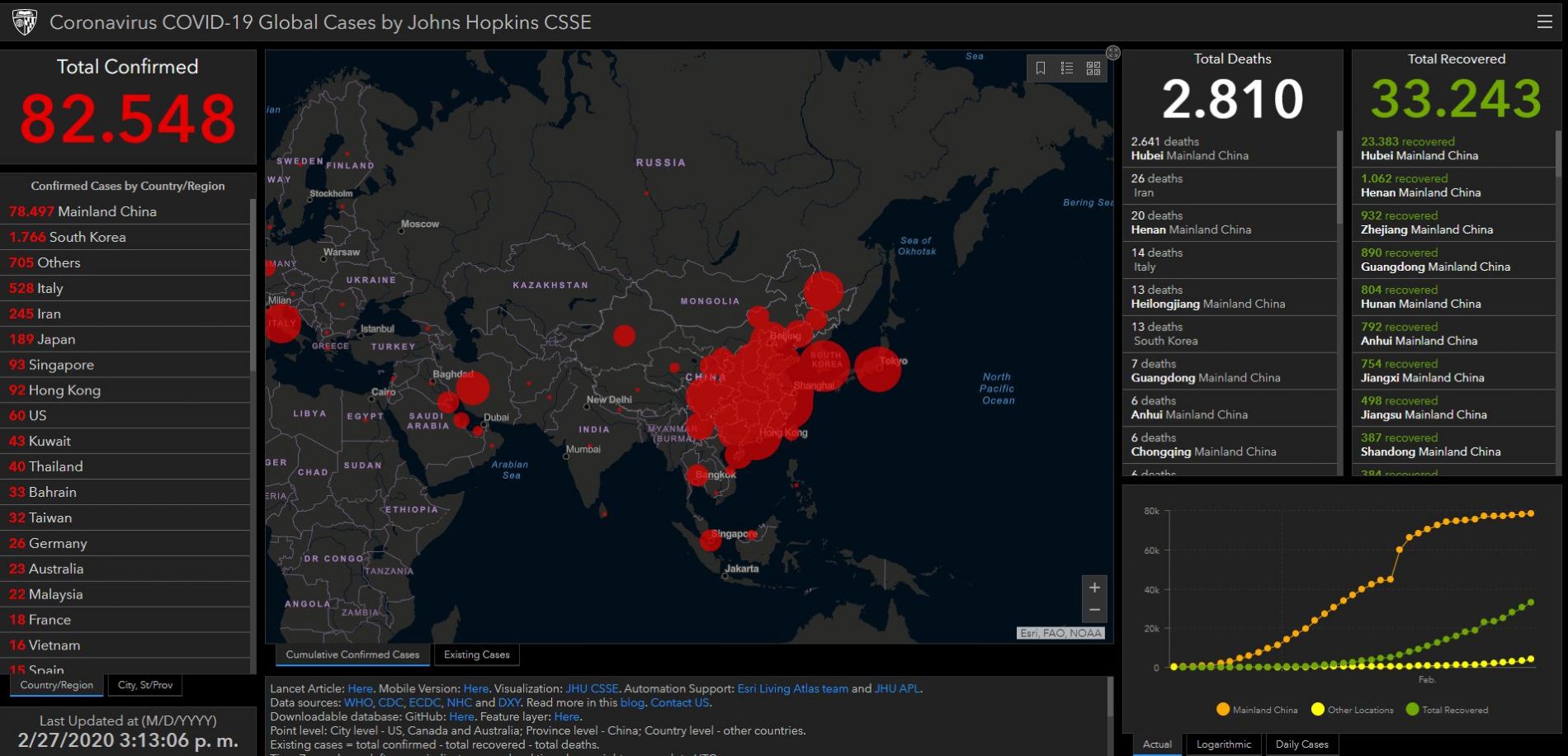The height and width of the screenshot is (756, 1568).
Task: Toggle Total Recovered series in chart legend
Action: [x=1447, y=710]
